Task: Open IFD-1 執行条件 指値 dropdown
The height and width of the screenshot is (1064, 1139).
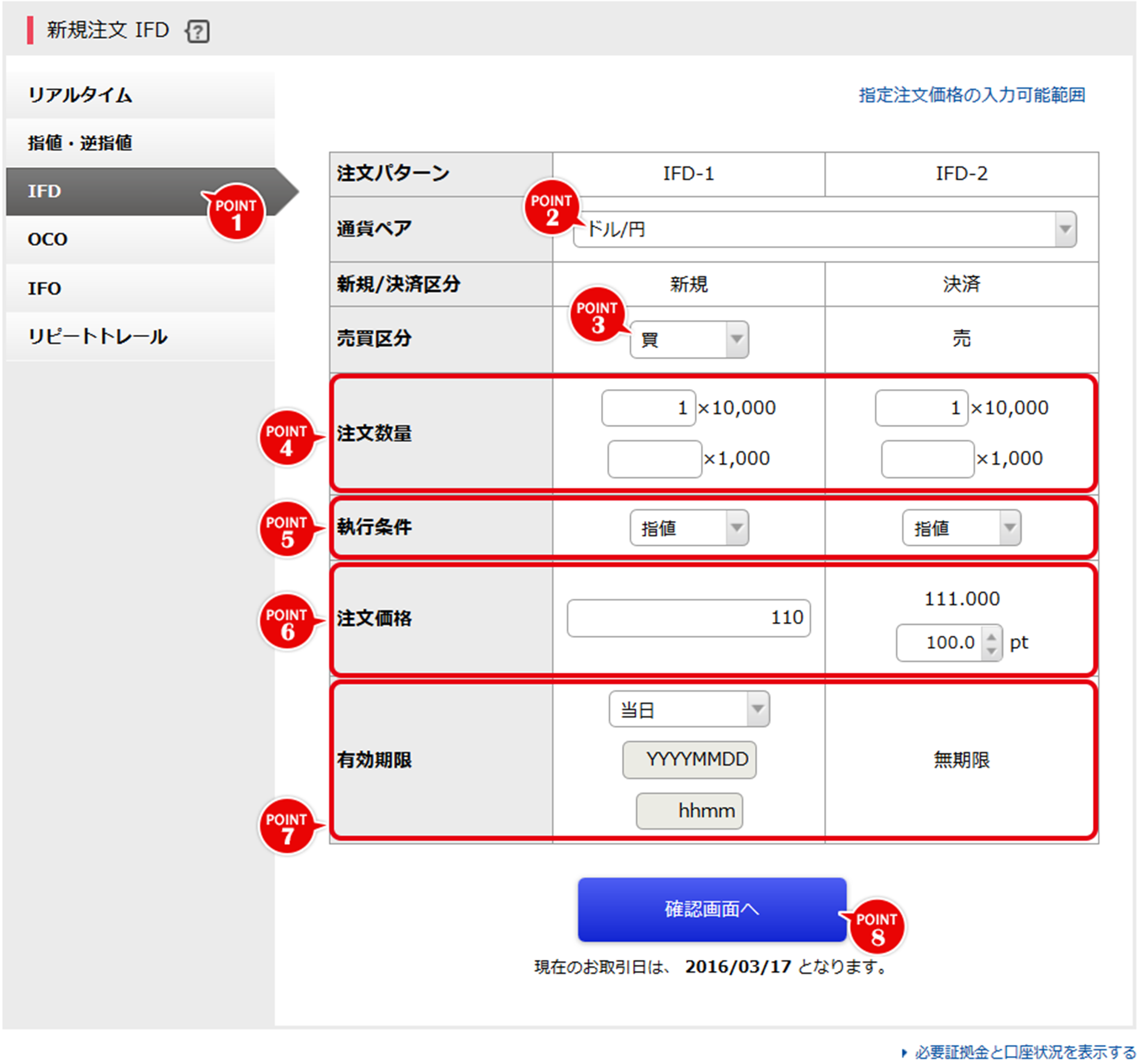Action: [x=688, y=528]
